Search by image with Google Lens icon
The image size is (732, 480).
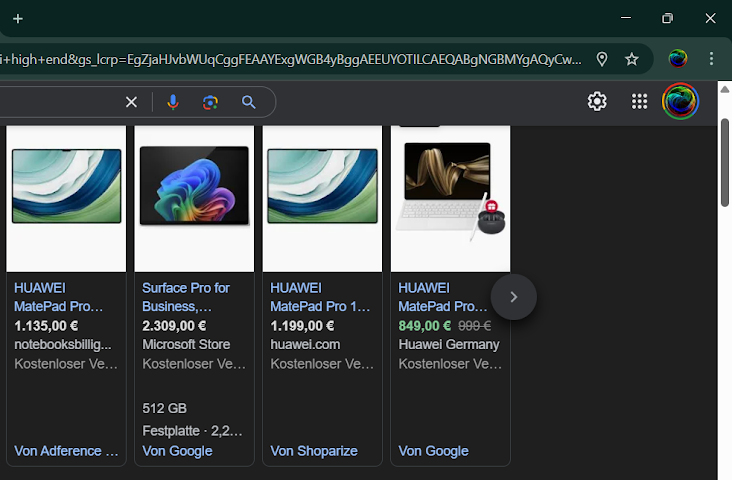(210, 102)
